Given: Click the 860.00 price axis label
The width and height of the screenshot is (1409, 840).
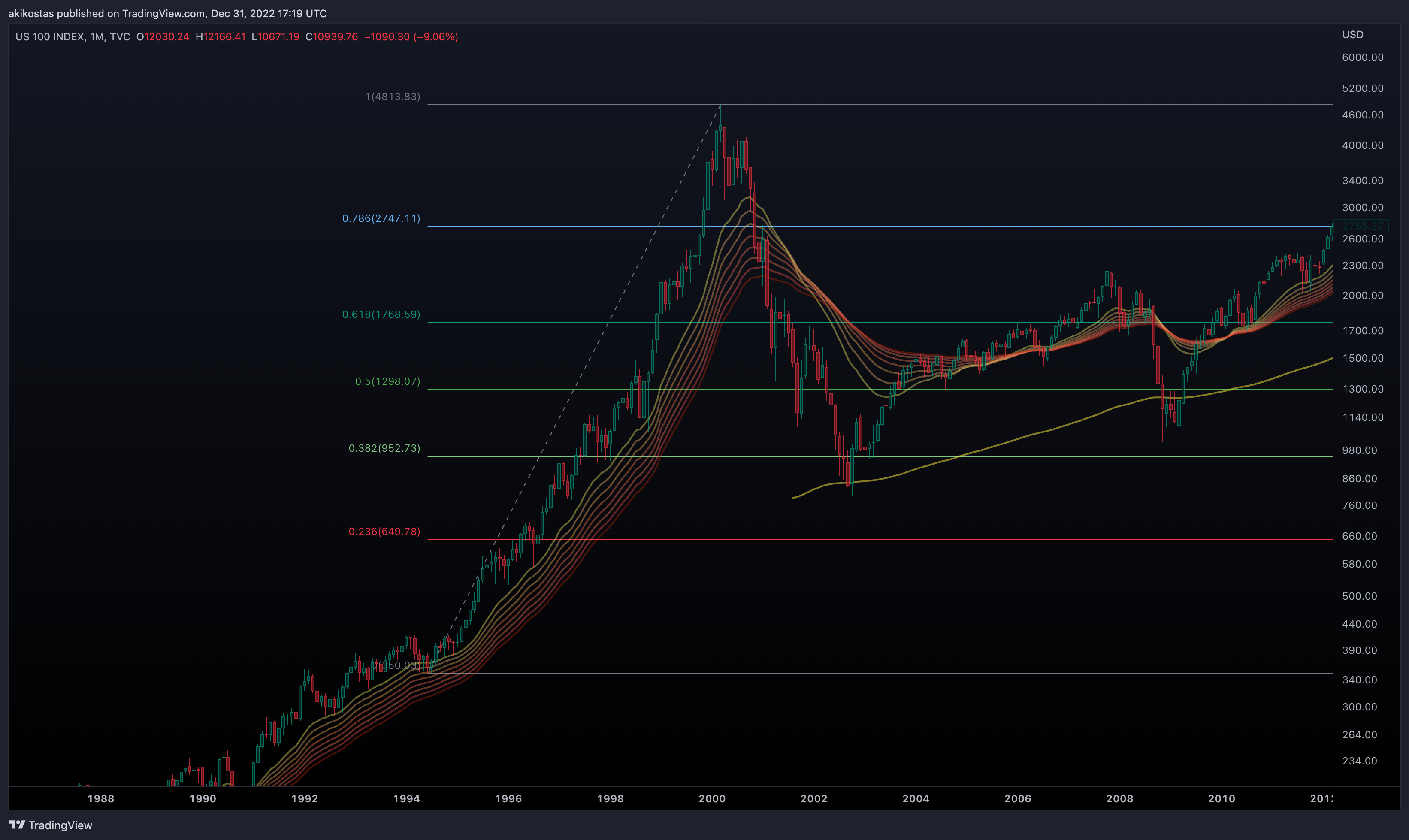Looking at the screenshot, I should (x=1359, y=479).
